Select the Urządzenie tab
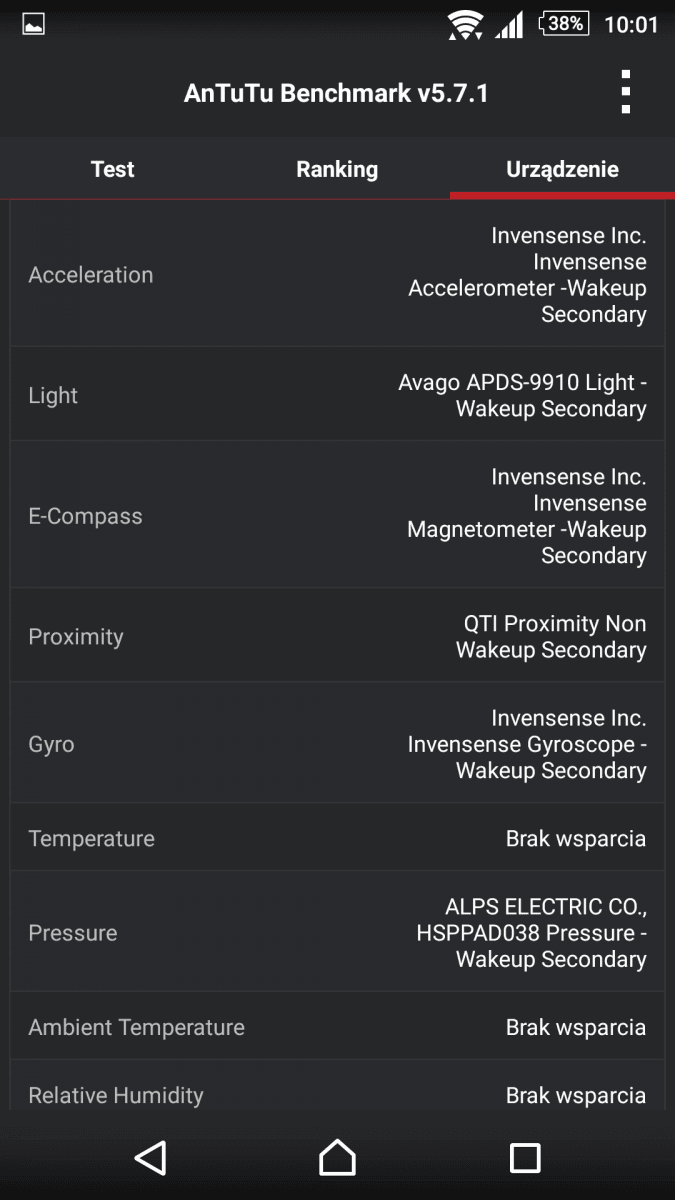This screenshot has width=675, height=1200. tap(562, 169)
